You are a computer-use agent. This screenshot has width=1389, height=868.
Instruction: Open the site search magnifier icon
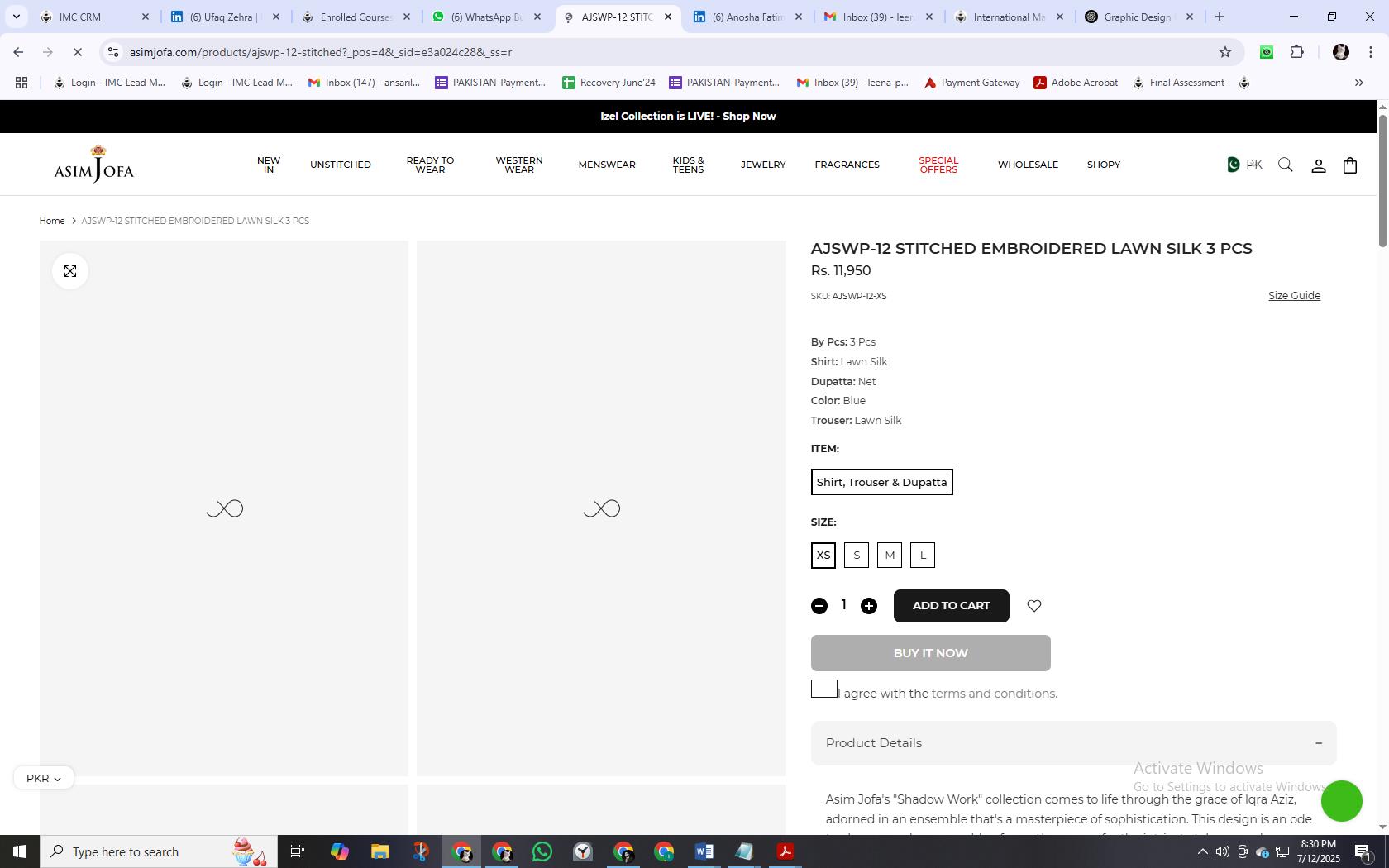[1285, 165]
